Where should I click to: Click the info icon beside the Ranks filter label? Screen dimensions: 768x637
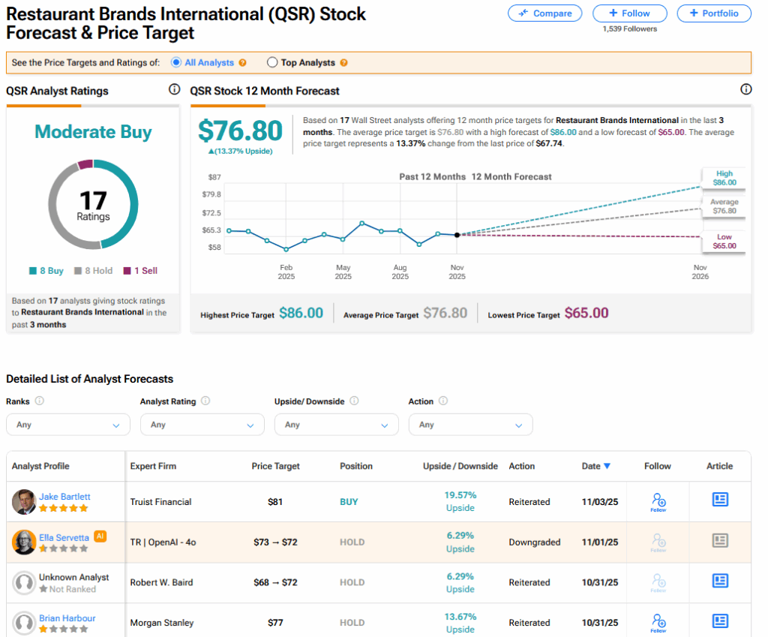pos(40,401)
